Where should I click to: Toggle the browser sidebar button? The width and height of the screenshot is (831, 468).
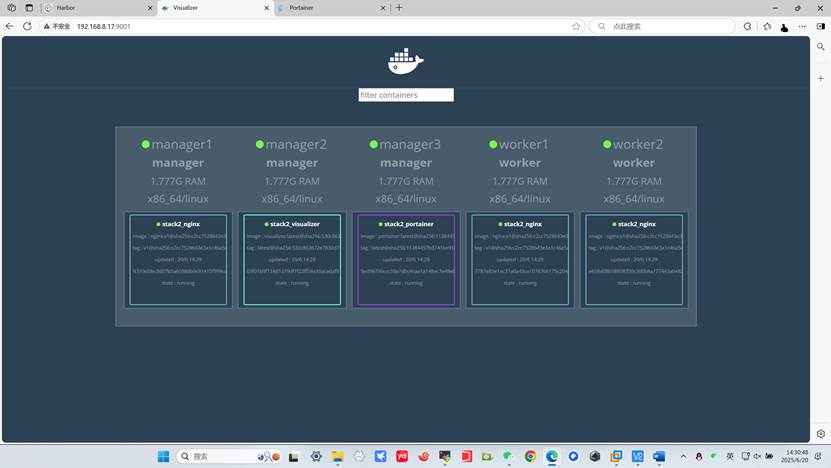pos(820,26)
